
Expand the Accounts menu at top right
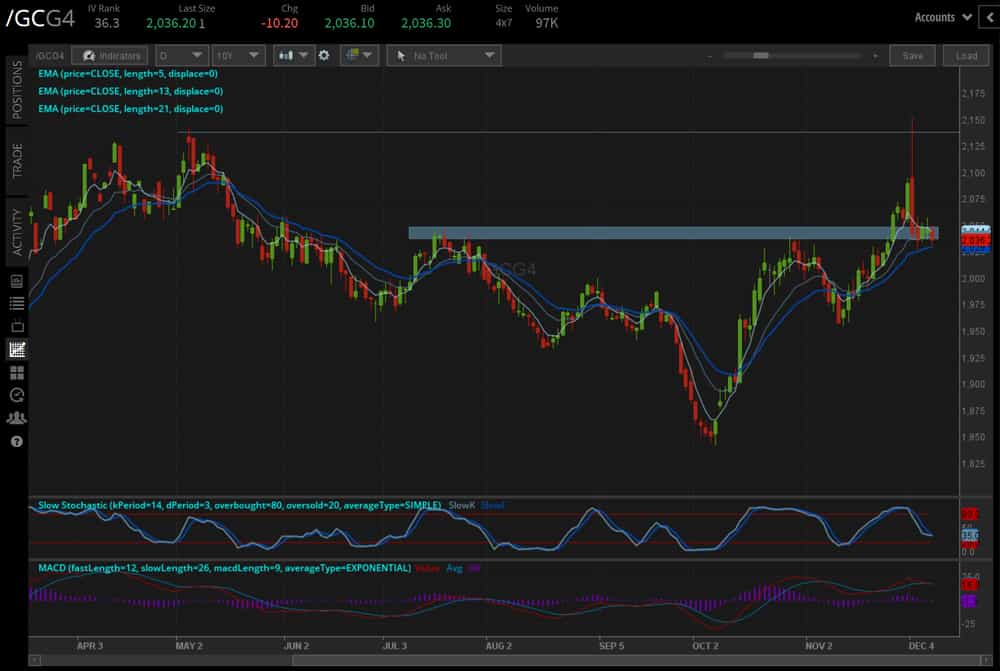tap(942, 17)
